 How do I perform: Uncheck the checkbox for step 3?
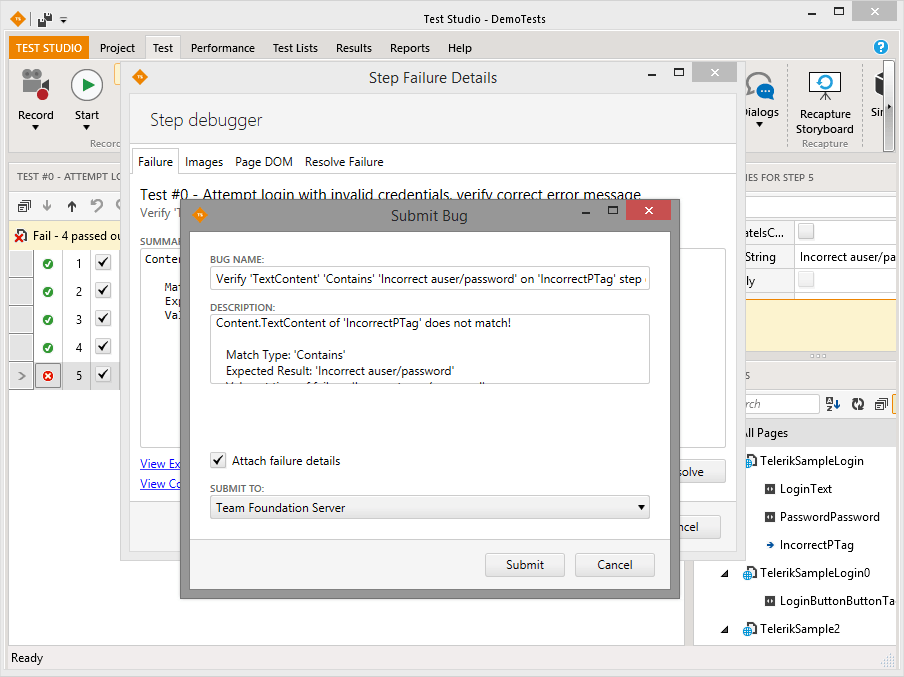(x=103, y=318)
